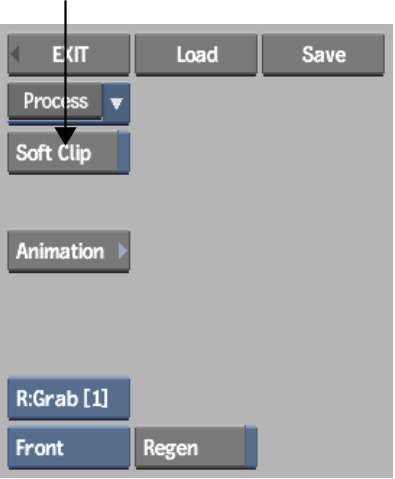Exit the module with EXIT button

pos(69,55)
